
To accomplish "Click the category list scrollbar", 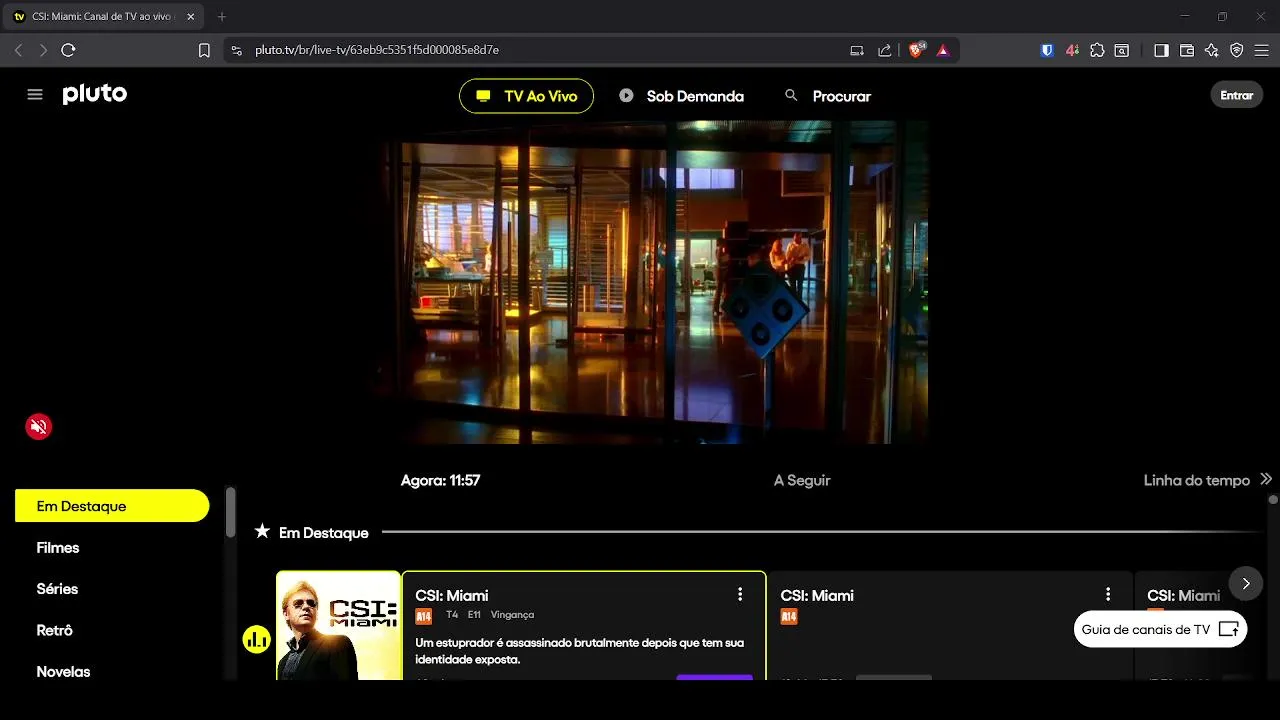I will tap(231, 512).
